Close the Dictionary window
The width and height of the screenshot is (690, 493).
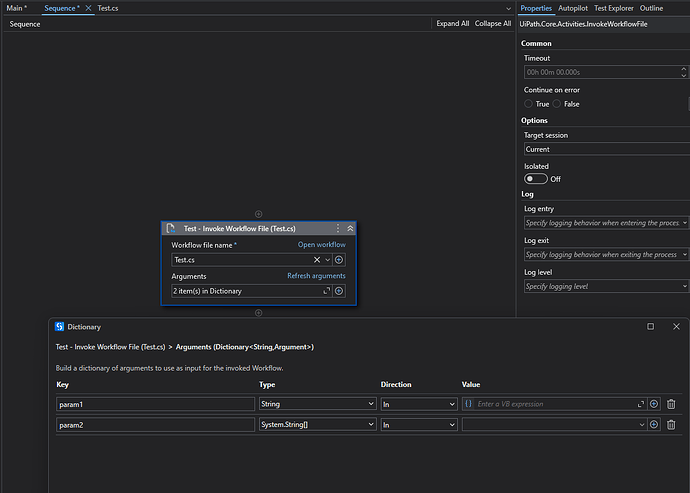[x=676, y=327]
